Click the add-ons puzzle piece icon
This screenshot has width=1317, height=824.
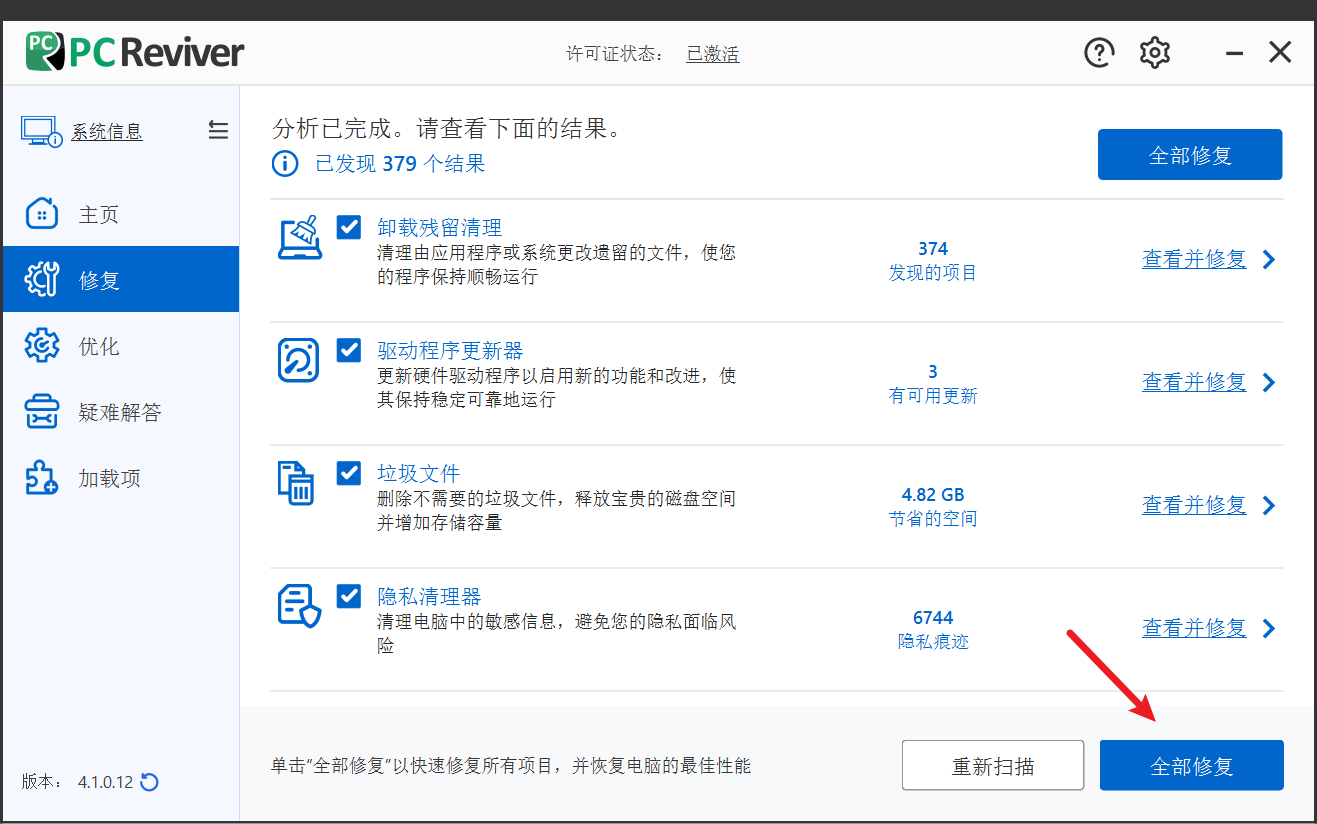tap(42, 478)
